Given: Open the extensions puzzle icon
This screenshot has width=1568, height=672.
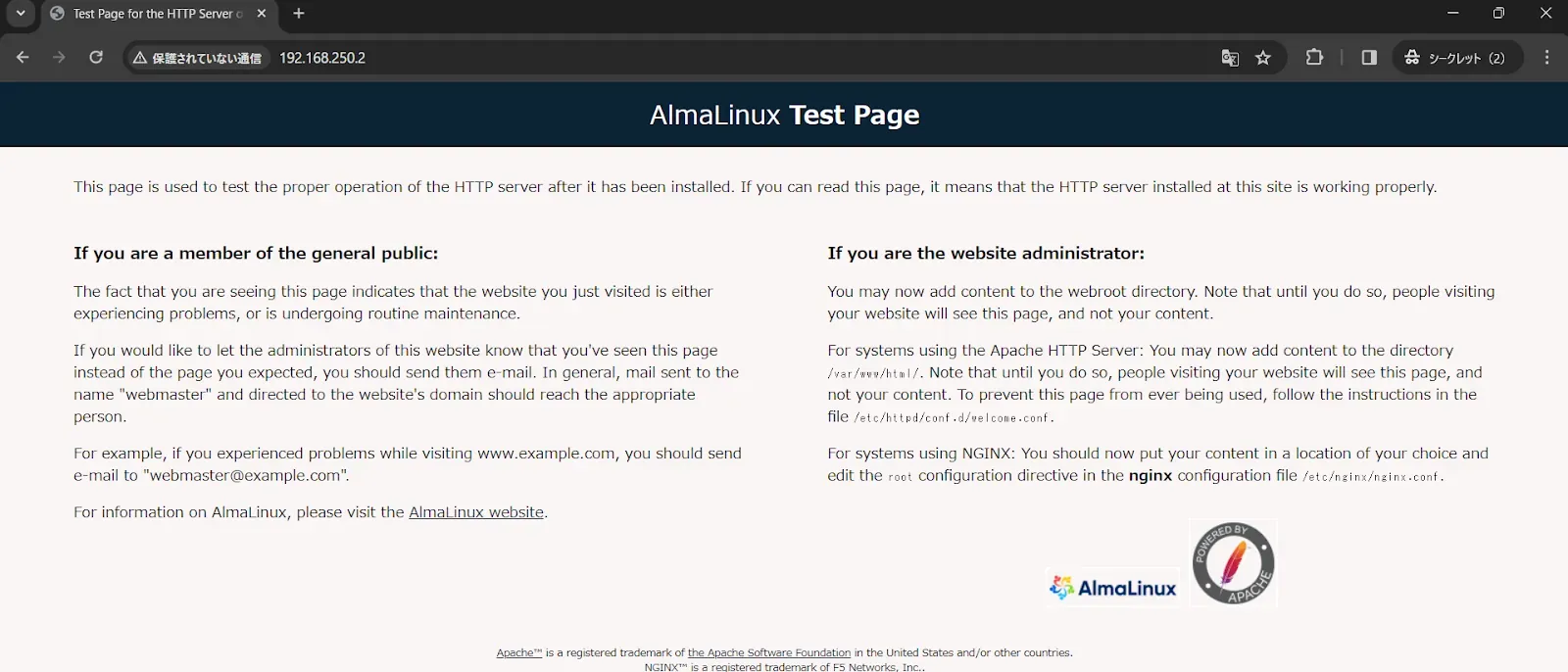Looking at the screenshot, I should click(1314, 58).
